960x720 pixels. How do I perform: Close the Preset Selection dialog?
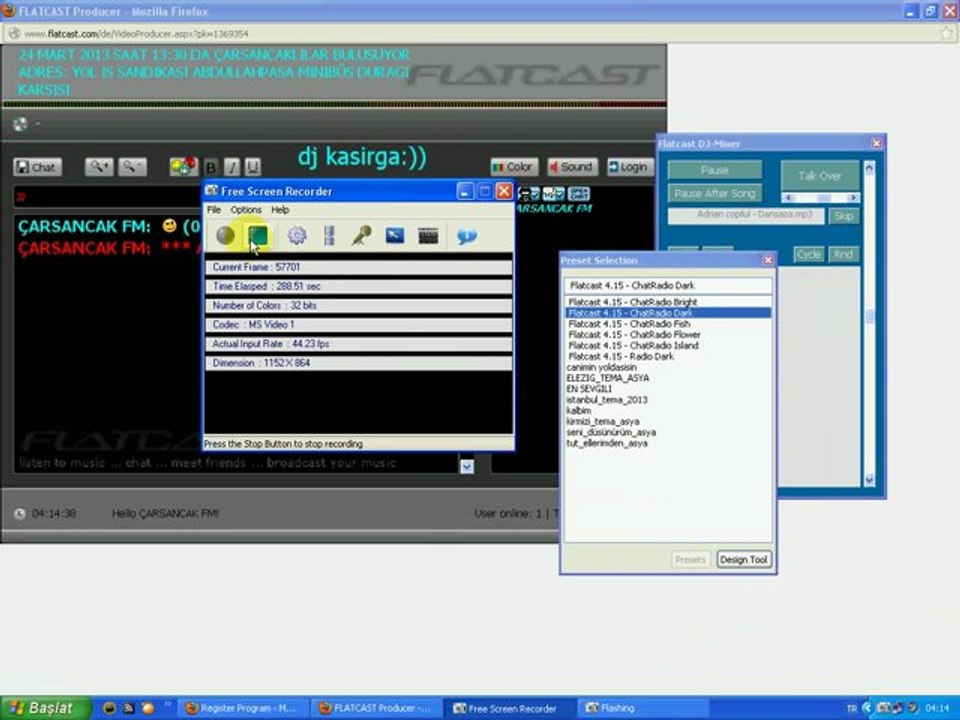pyautogui.click(x=768, y=261)
